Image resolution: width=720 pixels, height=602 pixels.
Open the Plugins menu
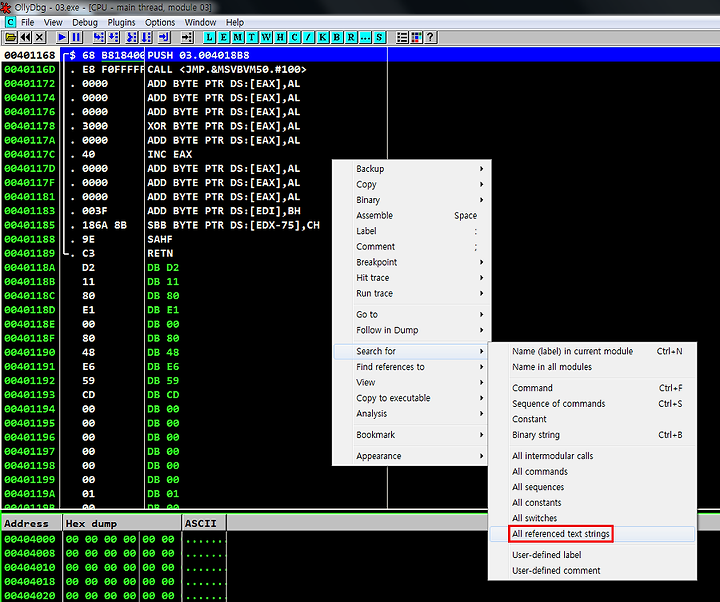pyautogui.click(x=121, y=22)
